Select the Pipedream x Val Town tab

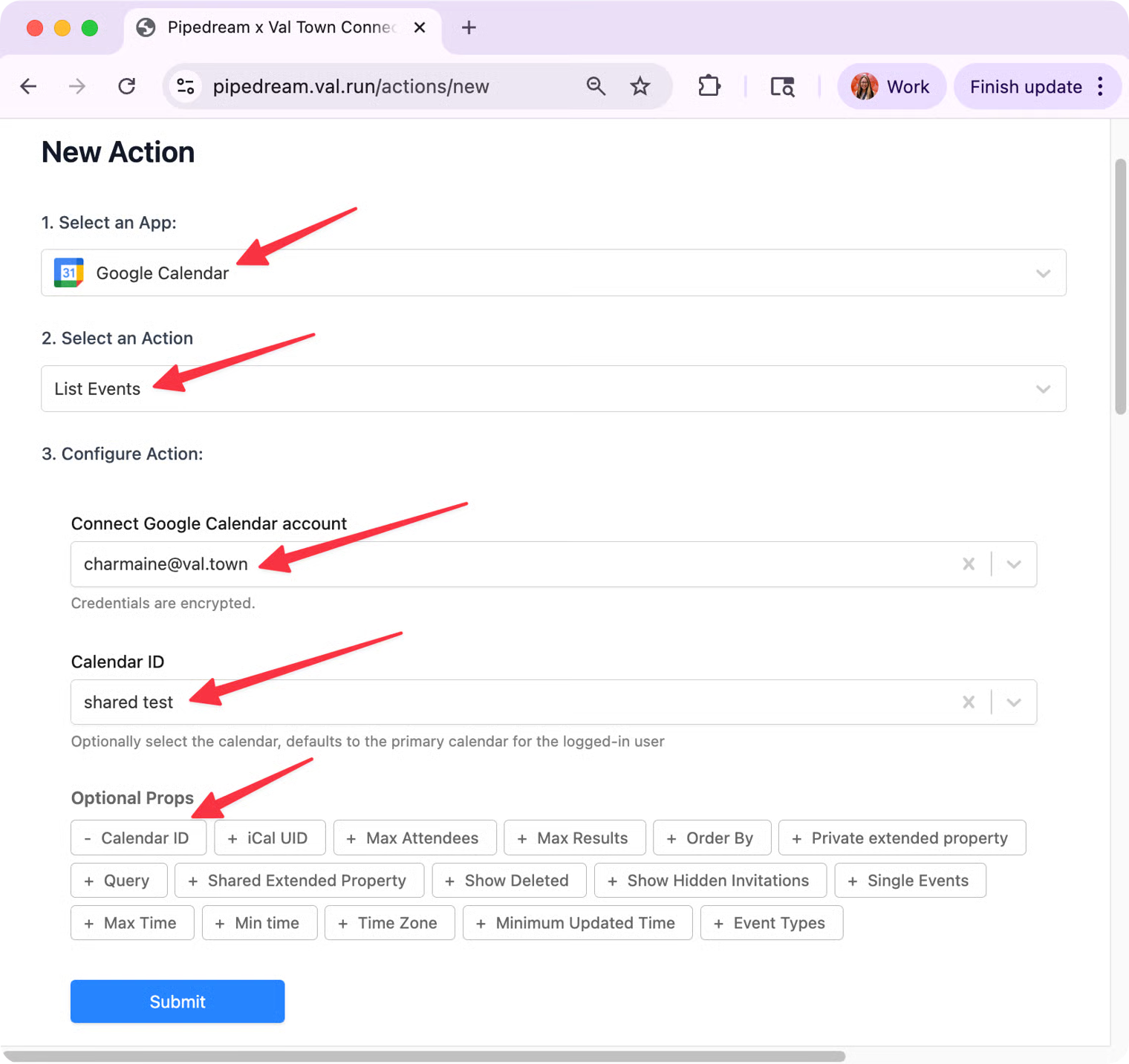coord(281,28)
